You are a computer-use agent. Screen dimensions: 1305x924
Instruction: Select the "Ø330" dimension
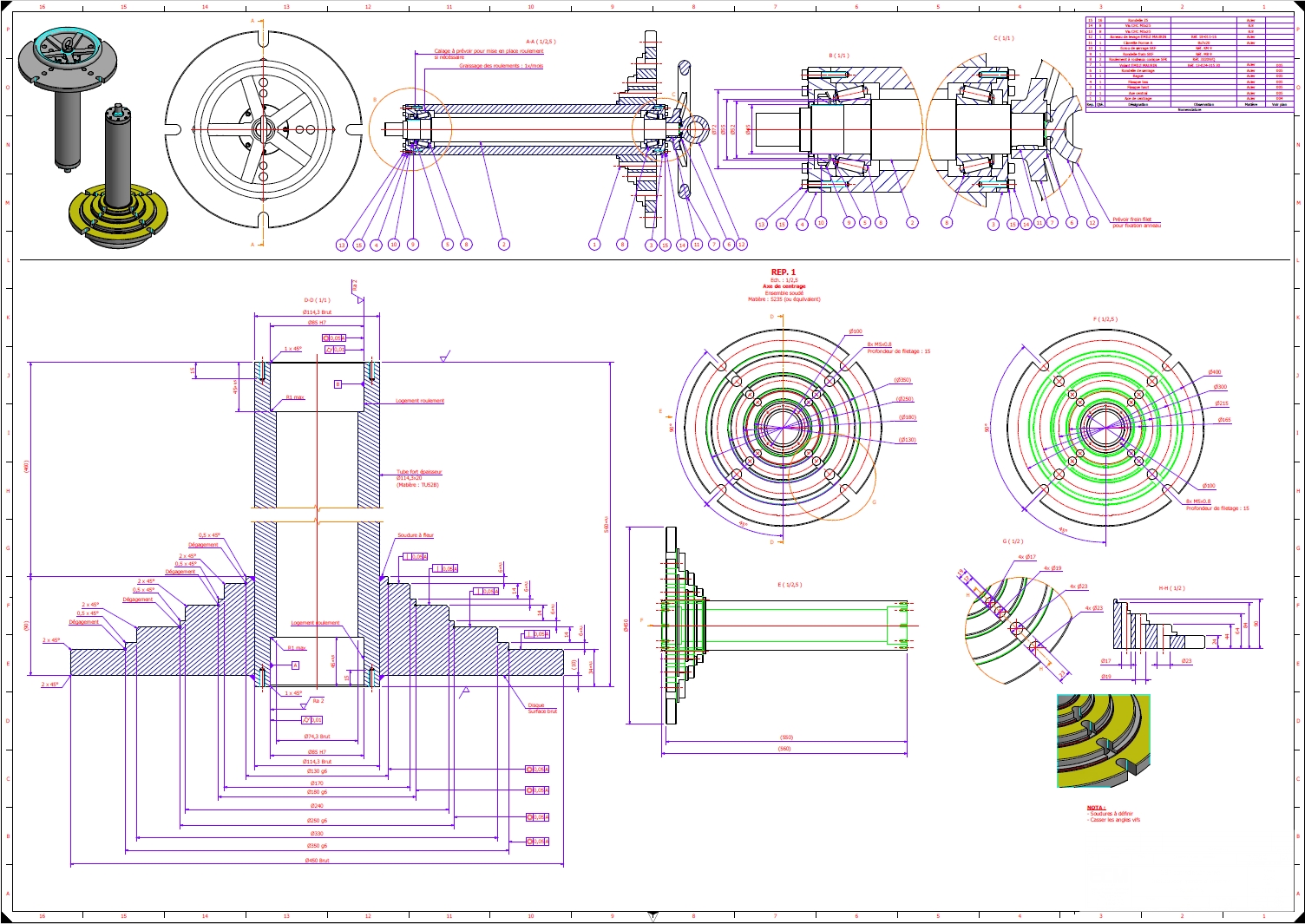[x=318, y=834]
